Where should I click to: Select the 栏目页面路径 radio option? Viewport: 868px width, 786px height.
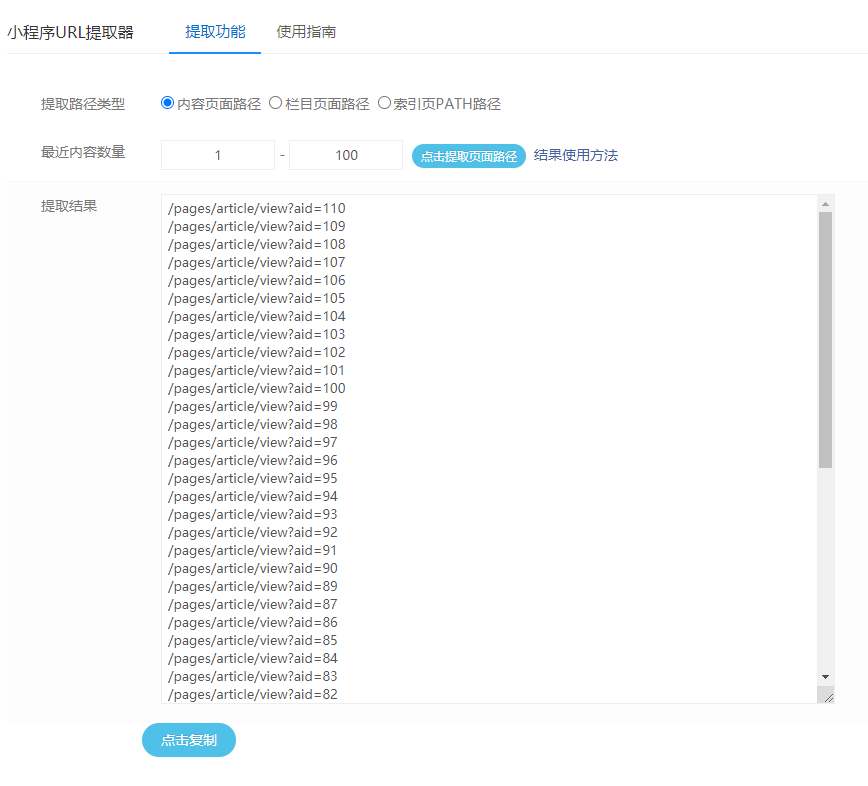tap(275, 103)
